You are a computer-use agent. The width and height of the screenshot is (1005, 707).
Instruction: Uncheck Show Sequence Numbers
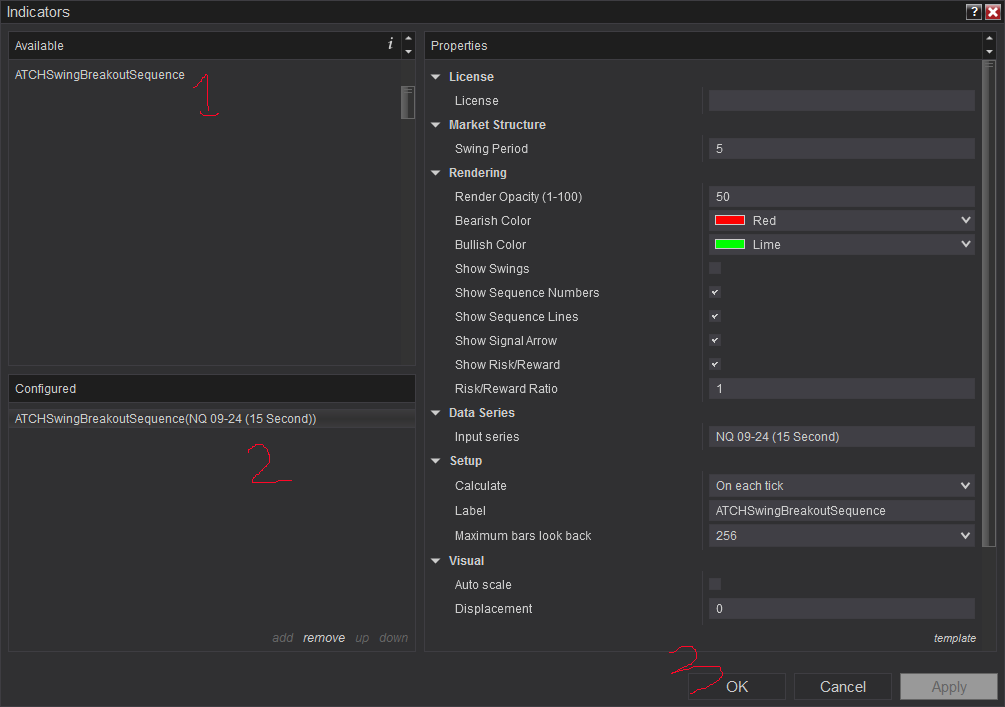pyautogui.click(x=715, y=292)
